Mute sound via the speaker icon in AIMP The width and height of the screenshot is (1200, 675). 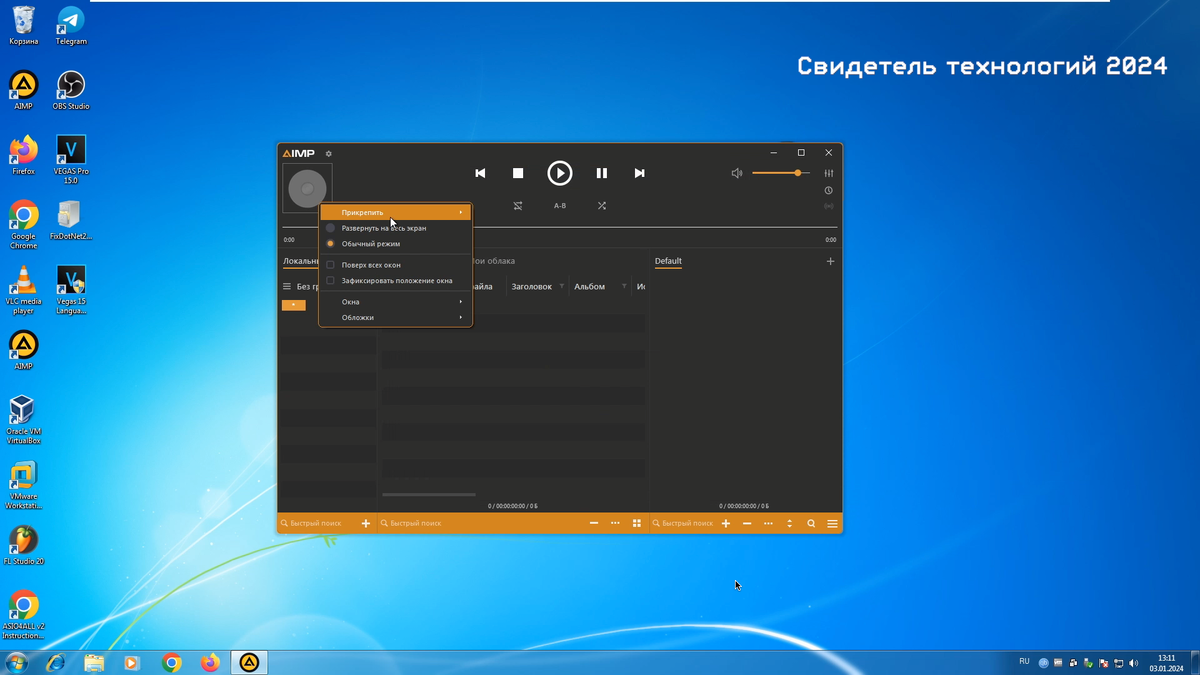point(737,173)
